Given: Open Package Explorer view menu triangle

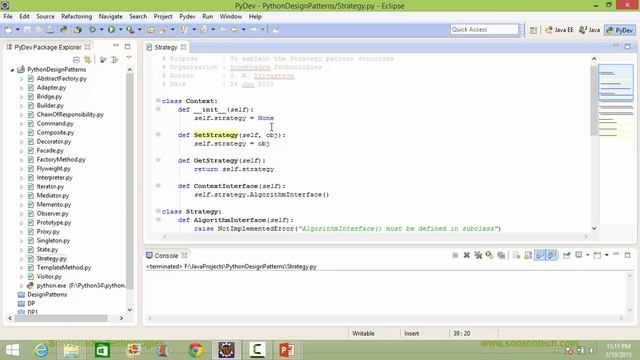Looking at the screenshot, I should click(x=129, y=58).
